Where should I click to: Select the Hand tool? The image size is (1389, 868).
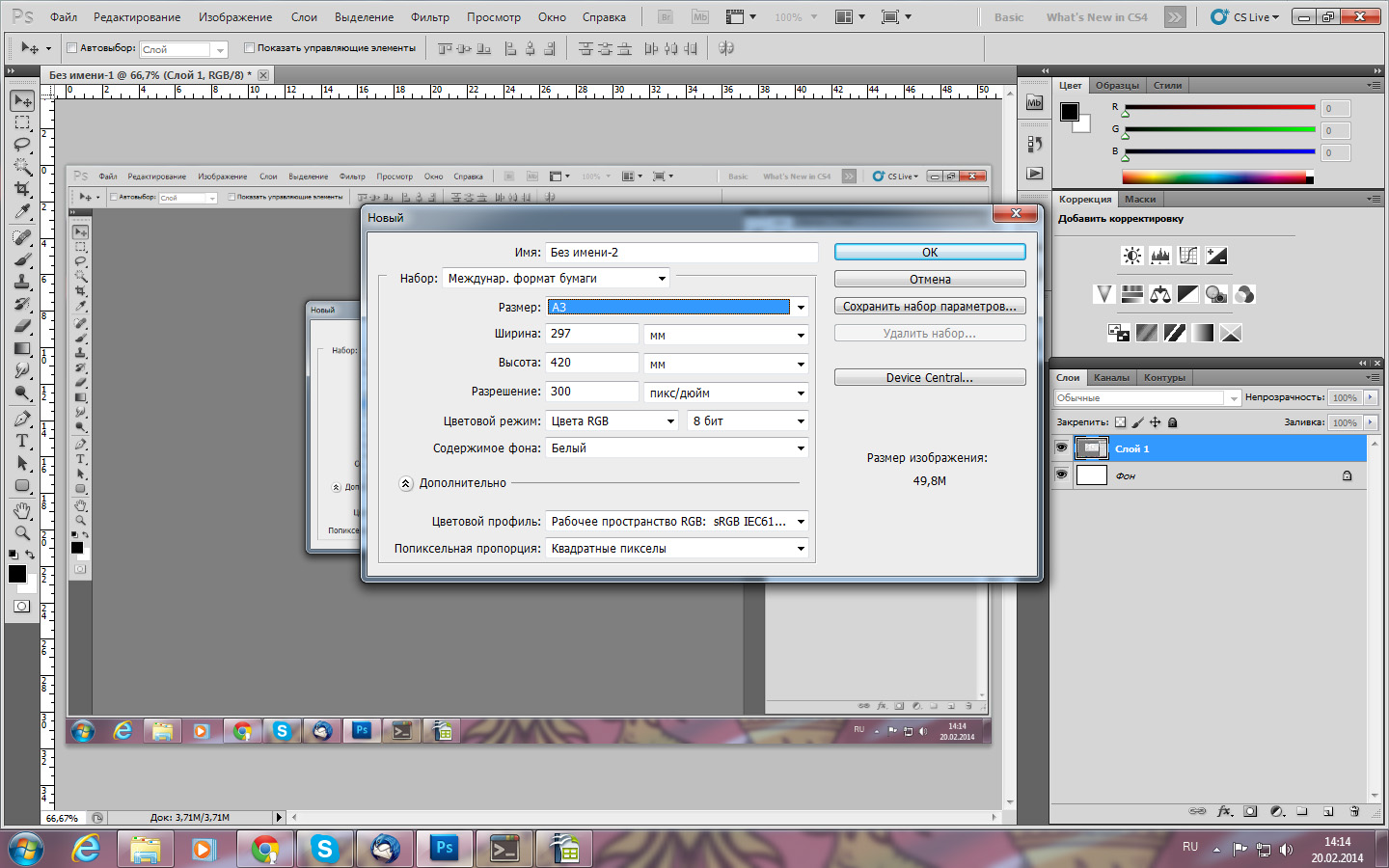coord(22,510)
